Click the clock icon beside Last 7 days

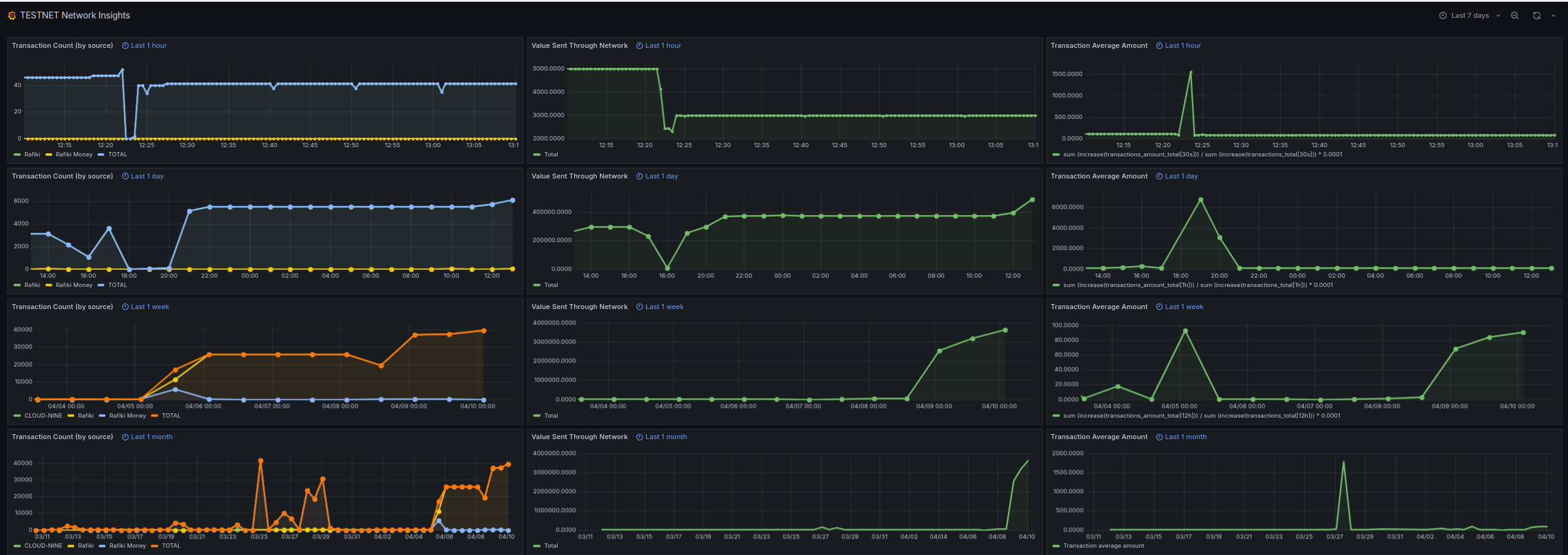point(1443,15)
